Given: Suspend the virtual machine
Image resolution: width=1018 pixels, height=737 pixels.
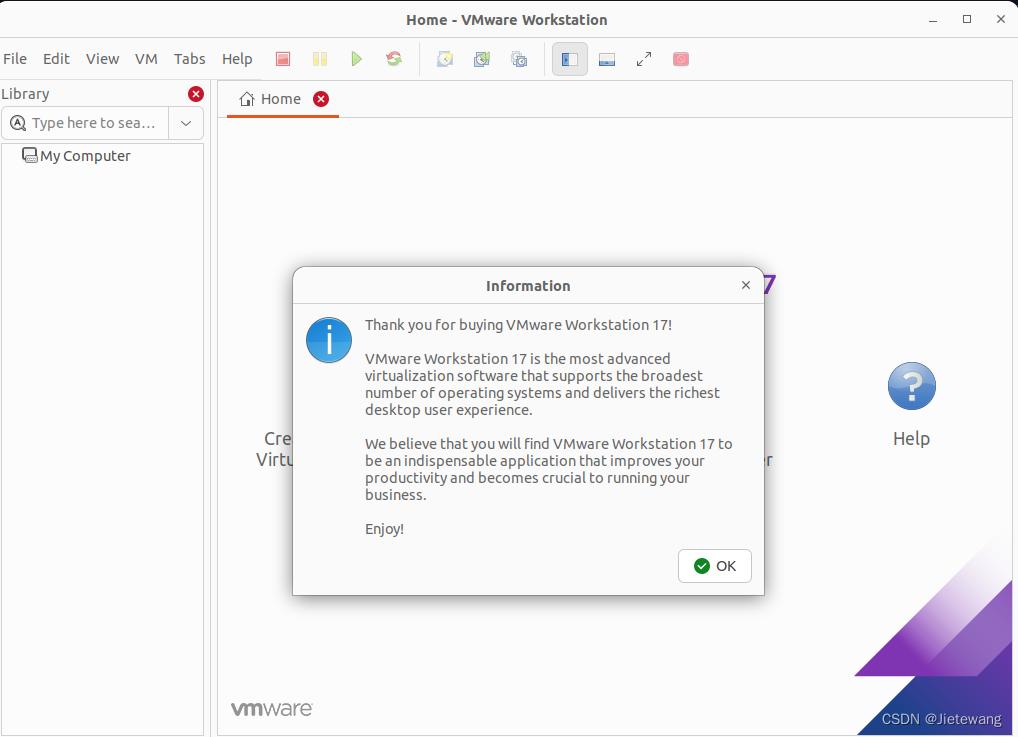Looking at the screenshot, I should click(320, 59).
